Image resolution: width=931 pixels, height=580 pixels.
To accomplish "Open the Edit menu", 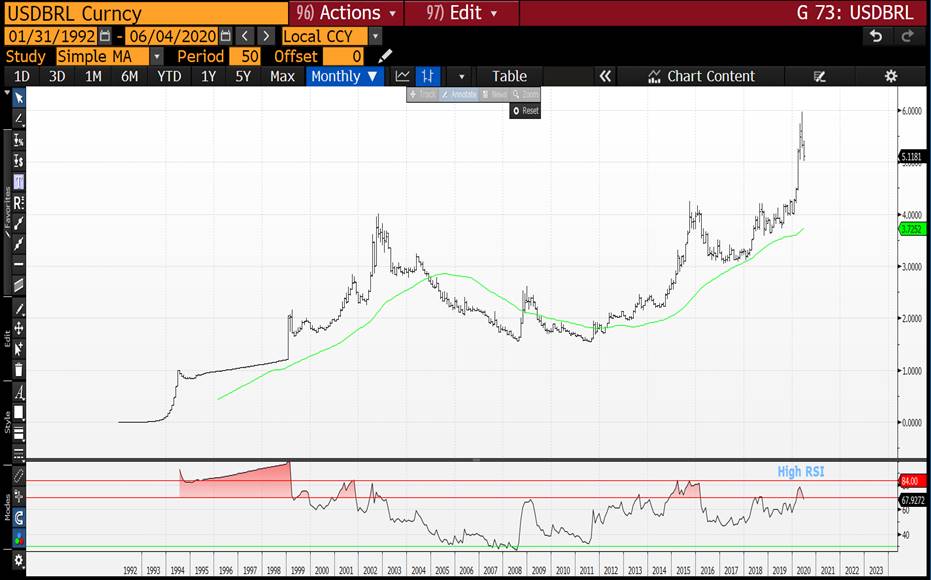I will coord(462,13).
